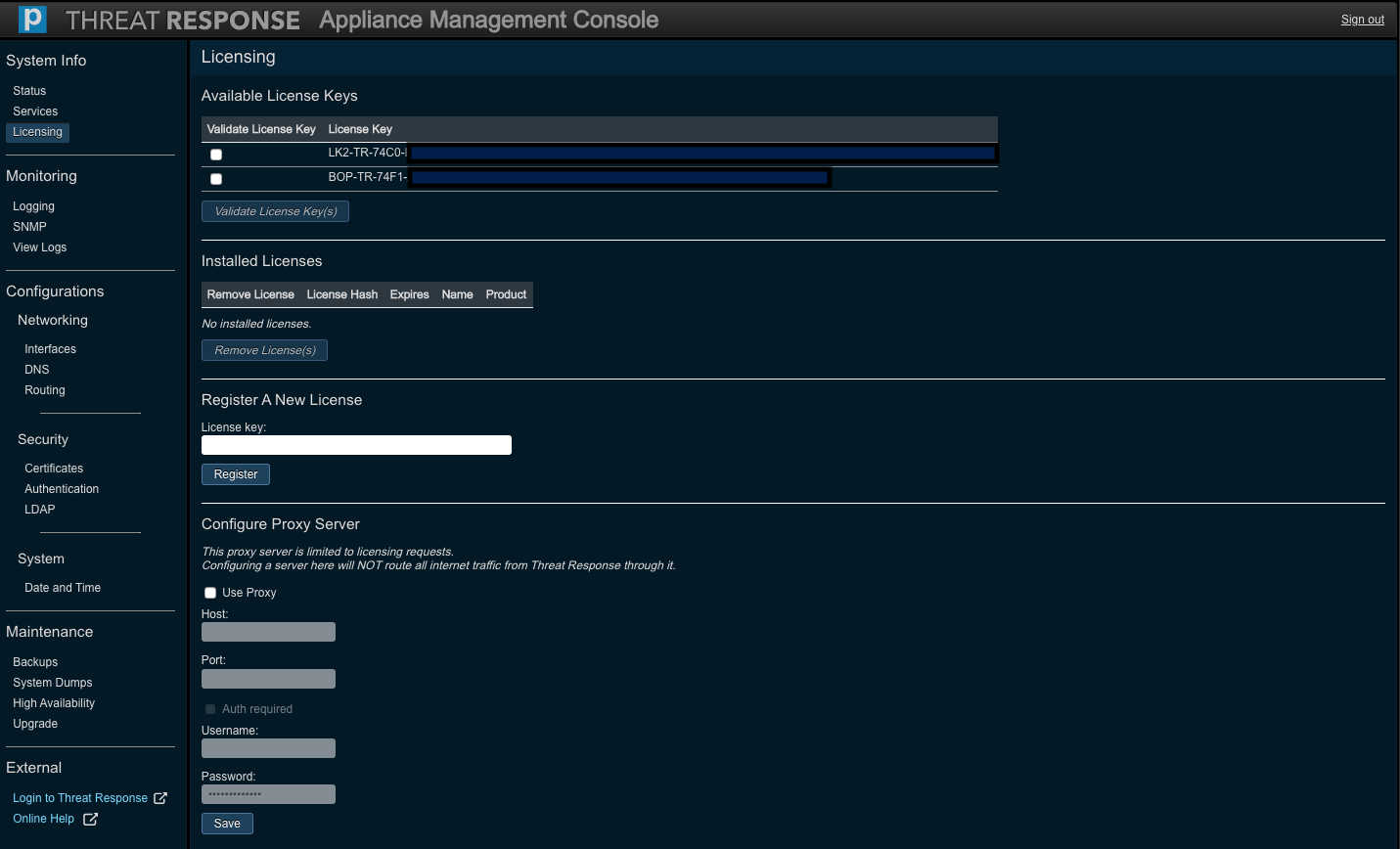Check the LK2-TR-74C0 license key checkbox
This screenshot has width=1400, height=849.
click(x=216, y=155)
